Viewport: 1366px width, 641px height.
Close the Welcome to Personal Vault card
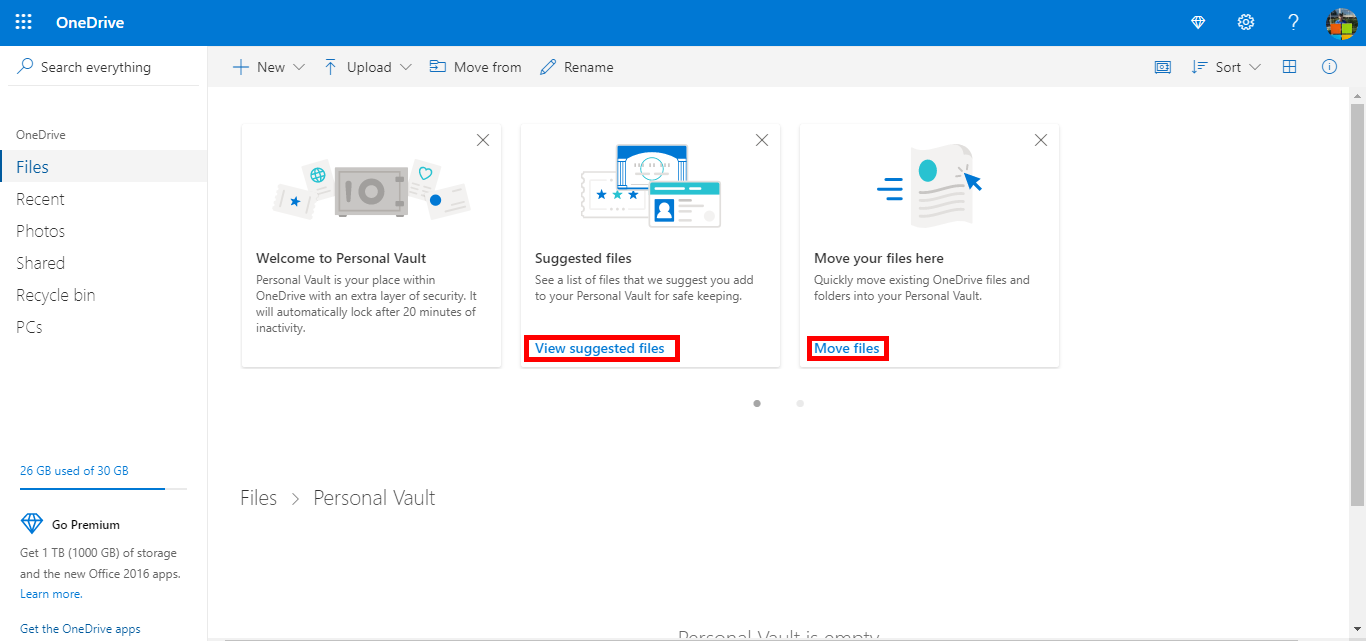pyautogui.click(x=483, y=140)
